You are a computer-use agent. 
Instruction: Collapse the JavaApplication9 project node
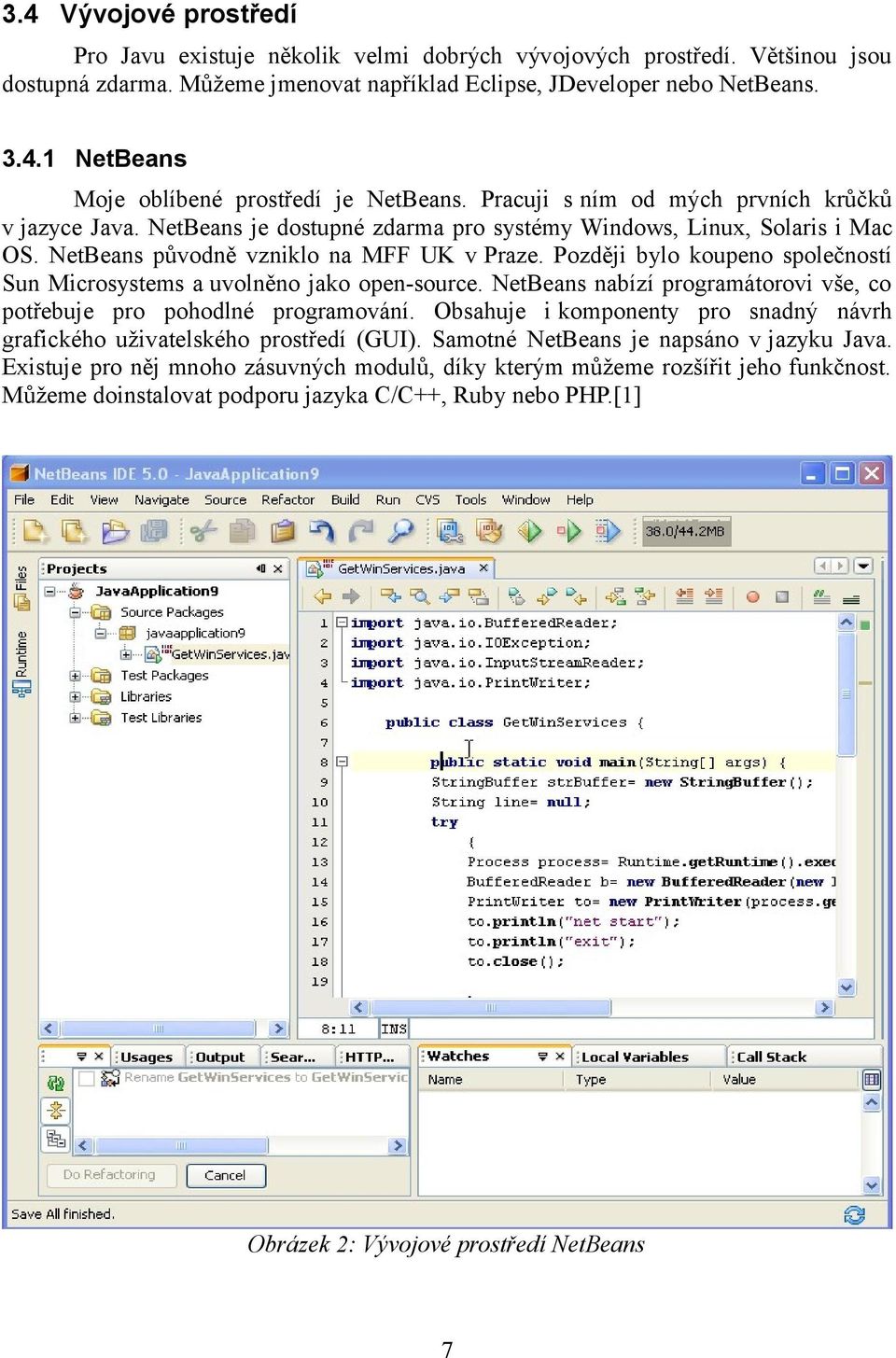49,591
